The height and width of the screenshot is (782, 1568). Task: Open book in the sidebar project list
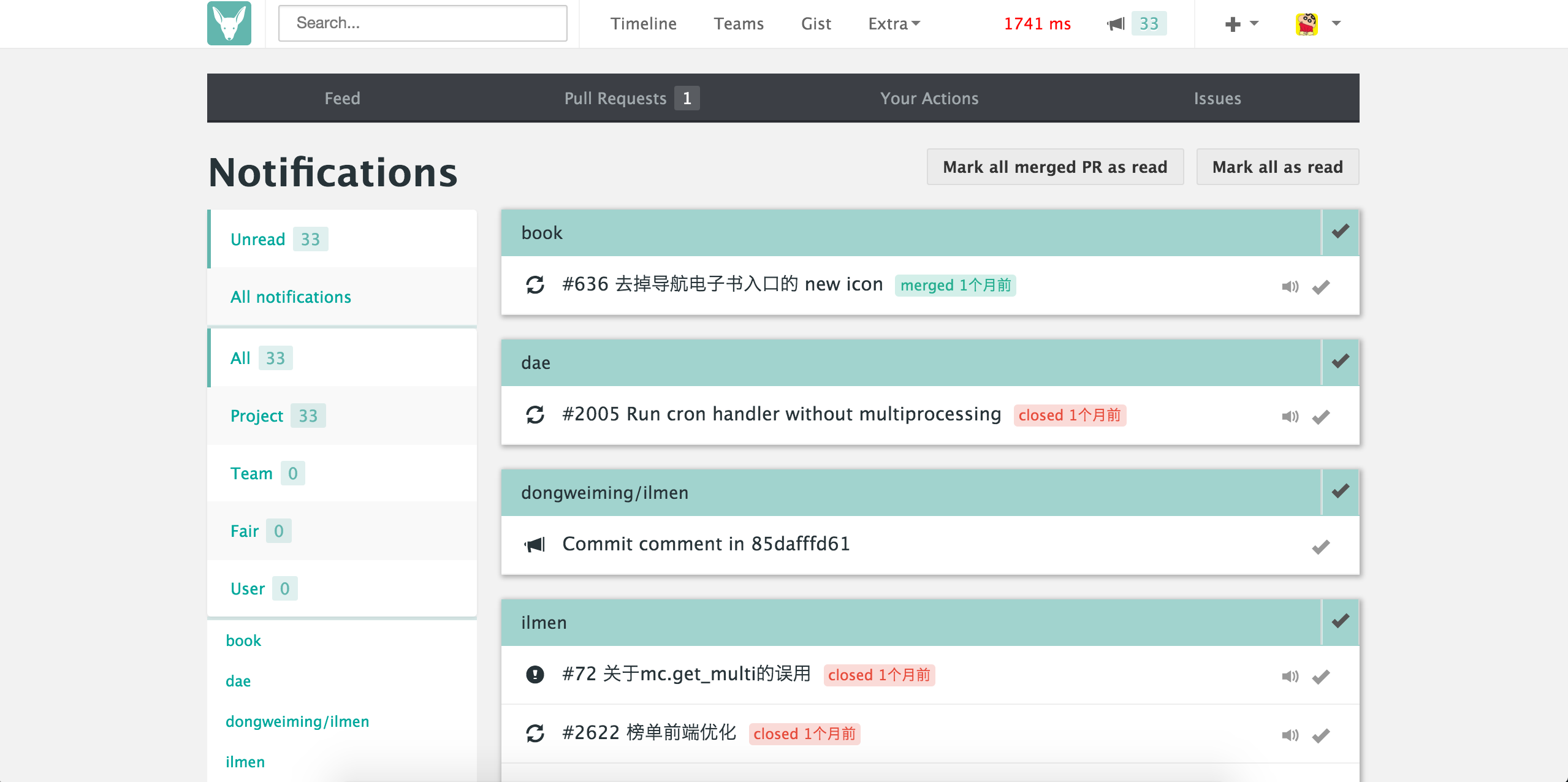pos(243,640)
